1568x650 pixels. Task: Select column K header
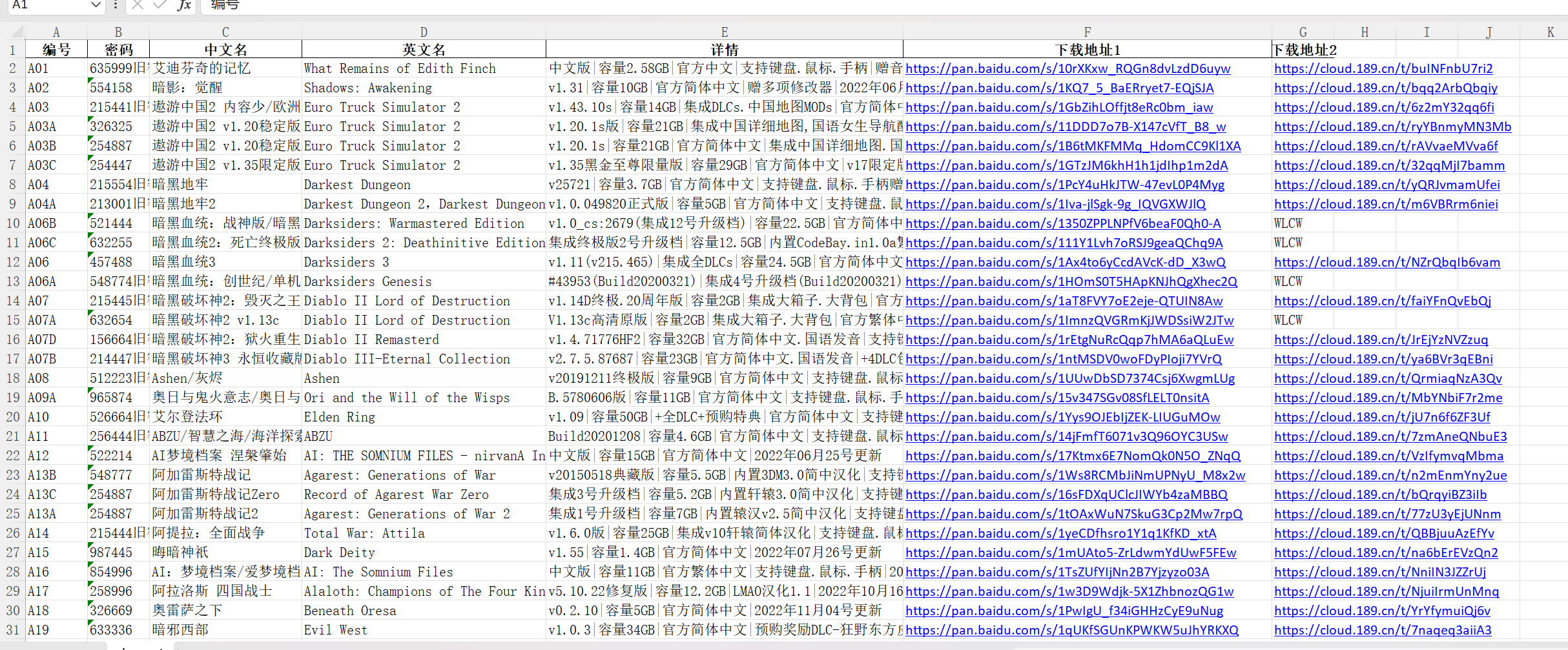tap(1551, 32)
